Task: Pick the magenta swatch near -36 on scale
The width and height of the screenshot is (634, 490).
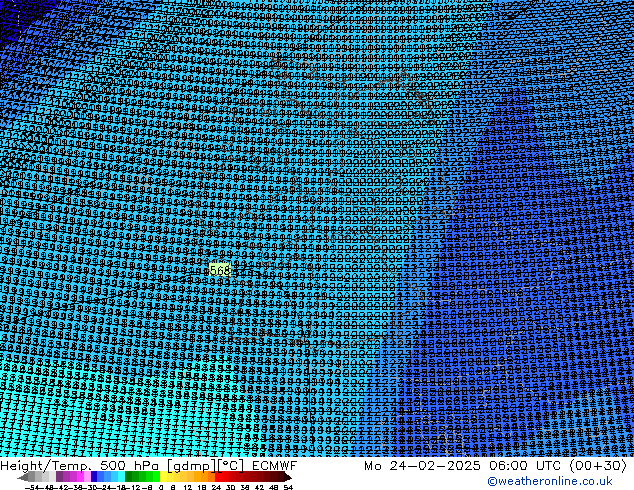Action: pyautogui.click(x=80, y=477)
